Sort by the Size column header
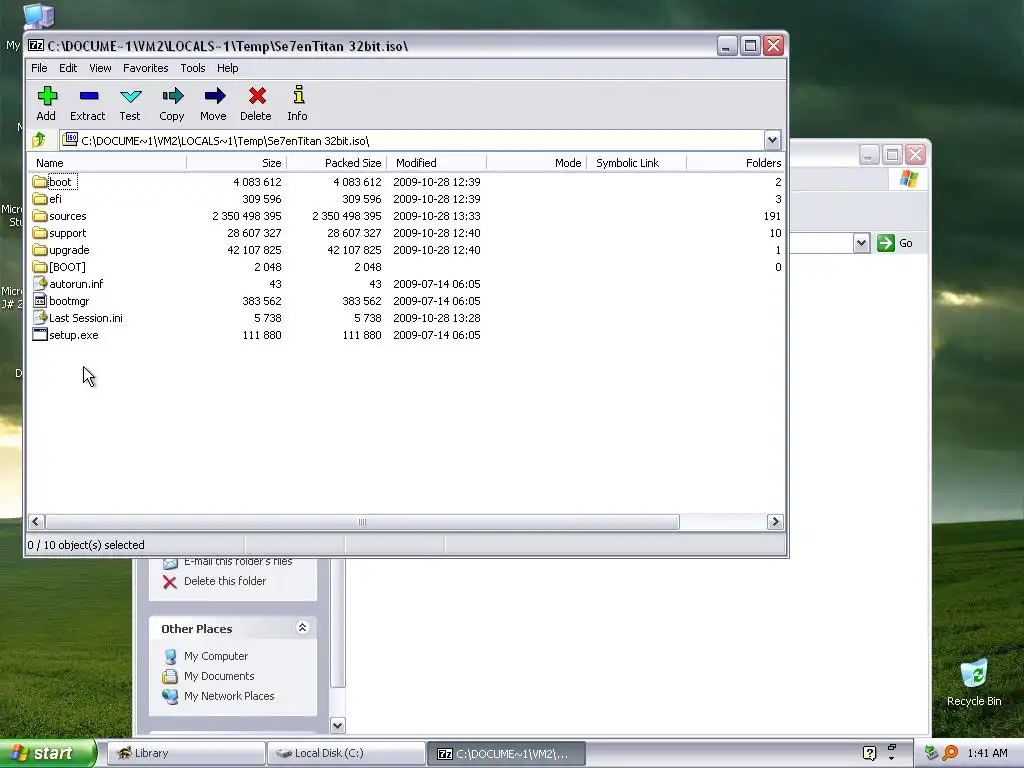Screen dimensions: 1024x768 coord(236,163)
